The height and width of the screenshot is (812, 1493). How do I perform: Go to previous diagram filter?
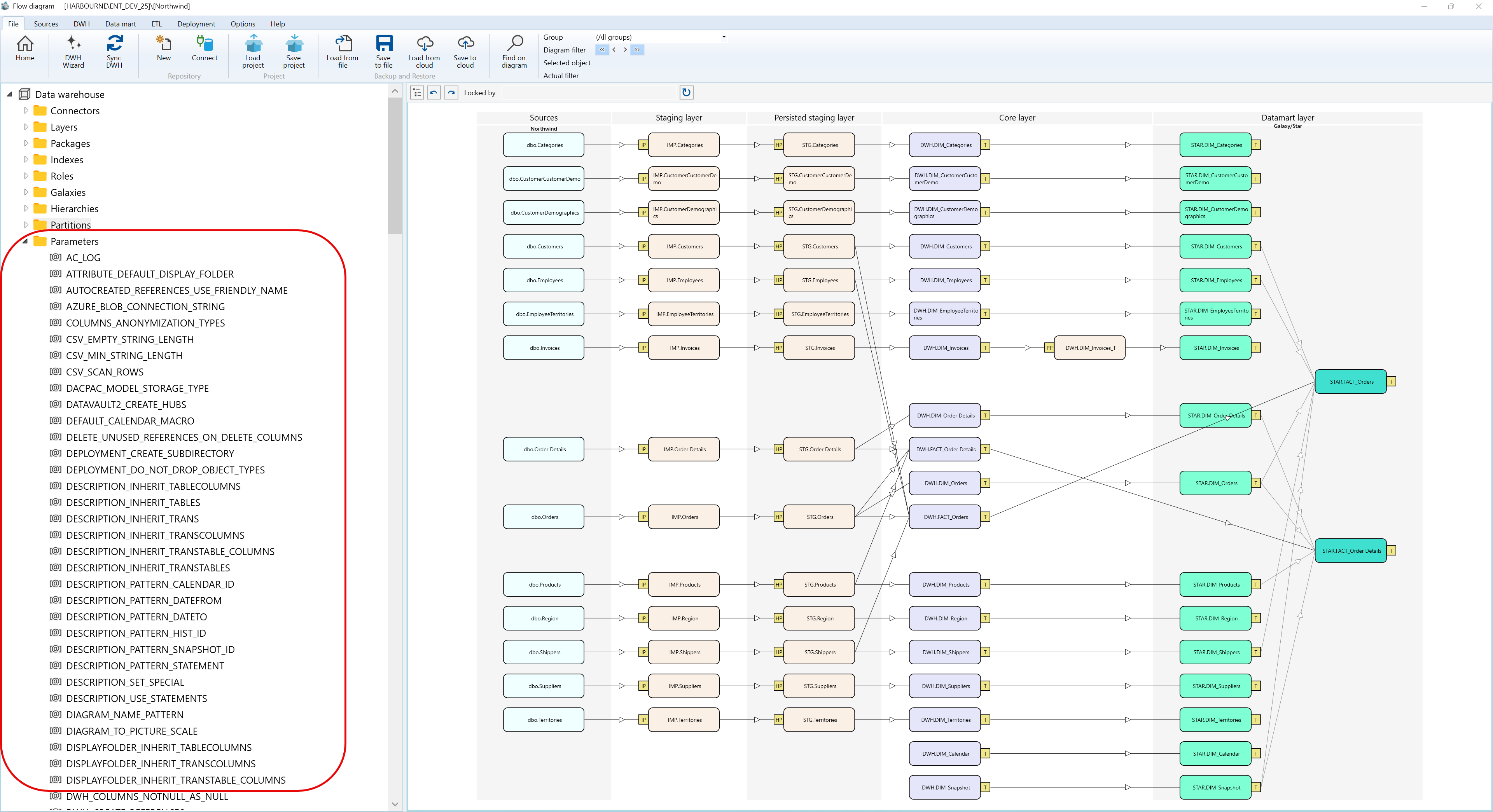(x=614, y=50)
